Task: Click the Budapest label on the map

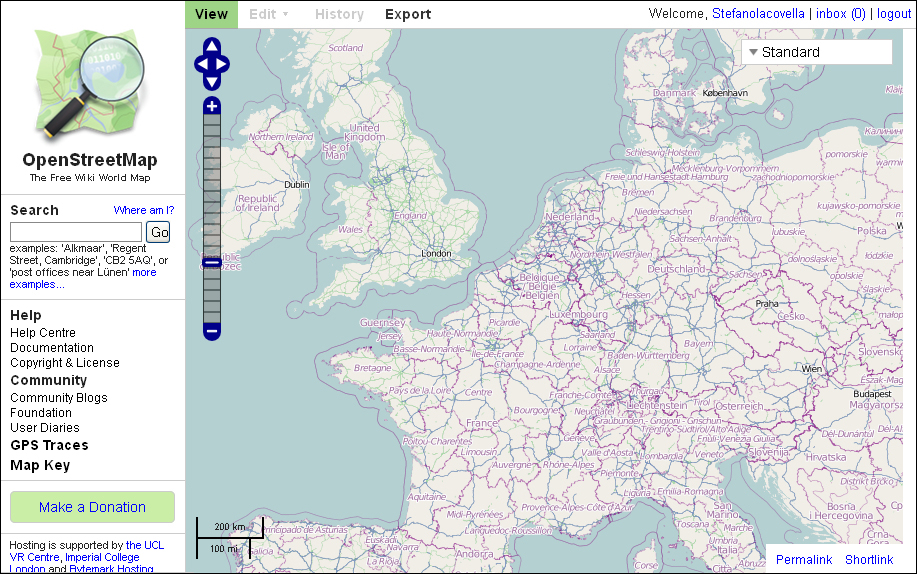Action: tap(872, 394)
